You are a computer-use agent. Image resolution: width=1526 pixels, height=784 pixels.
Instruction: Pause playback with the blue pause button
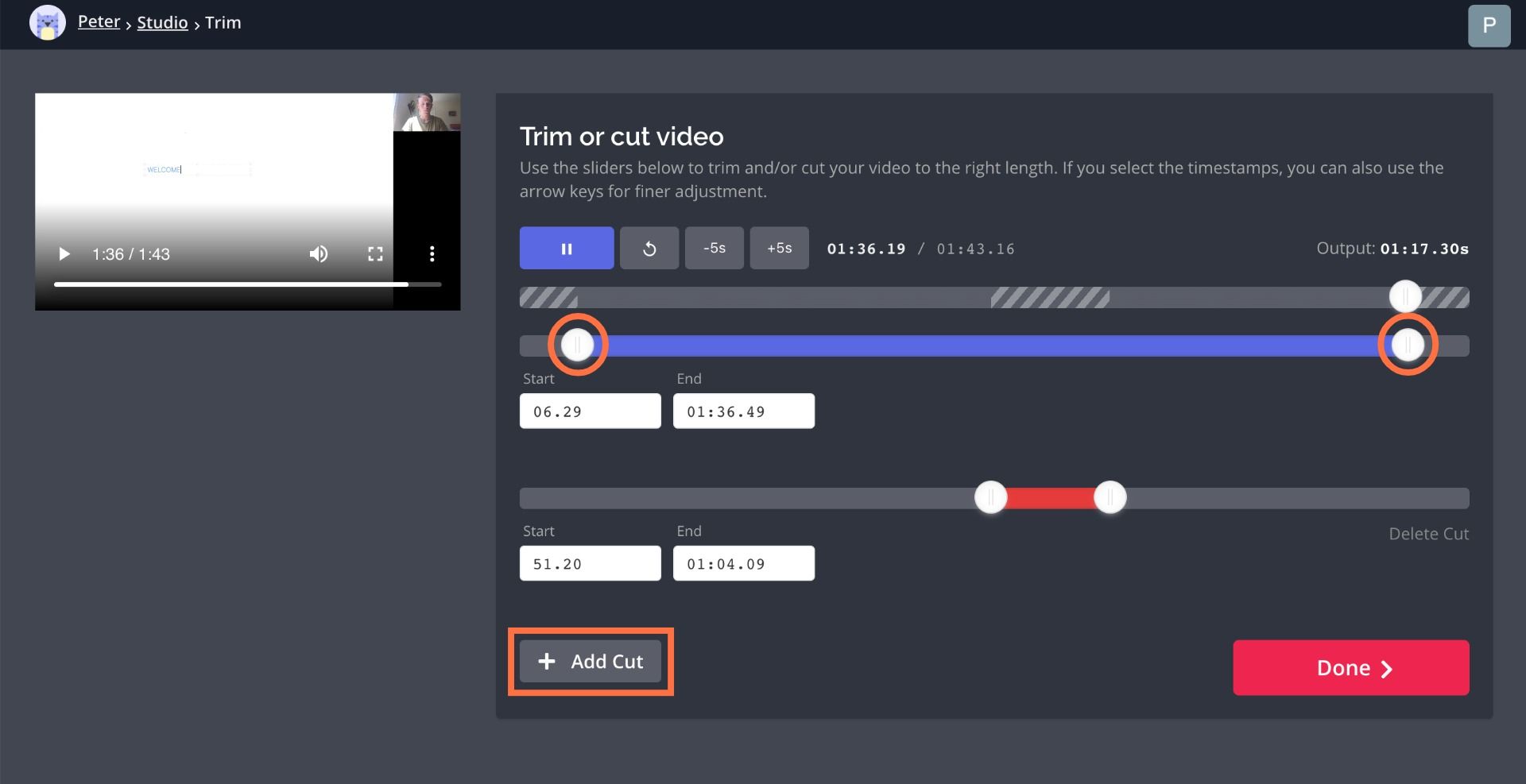click(566, 249)
